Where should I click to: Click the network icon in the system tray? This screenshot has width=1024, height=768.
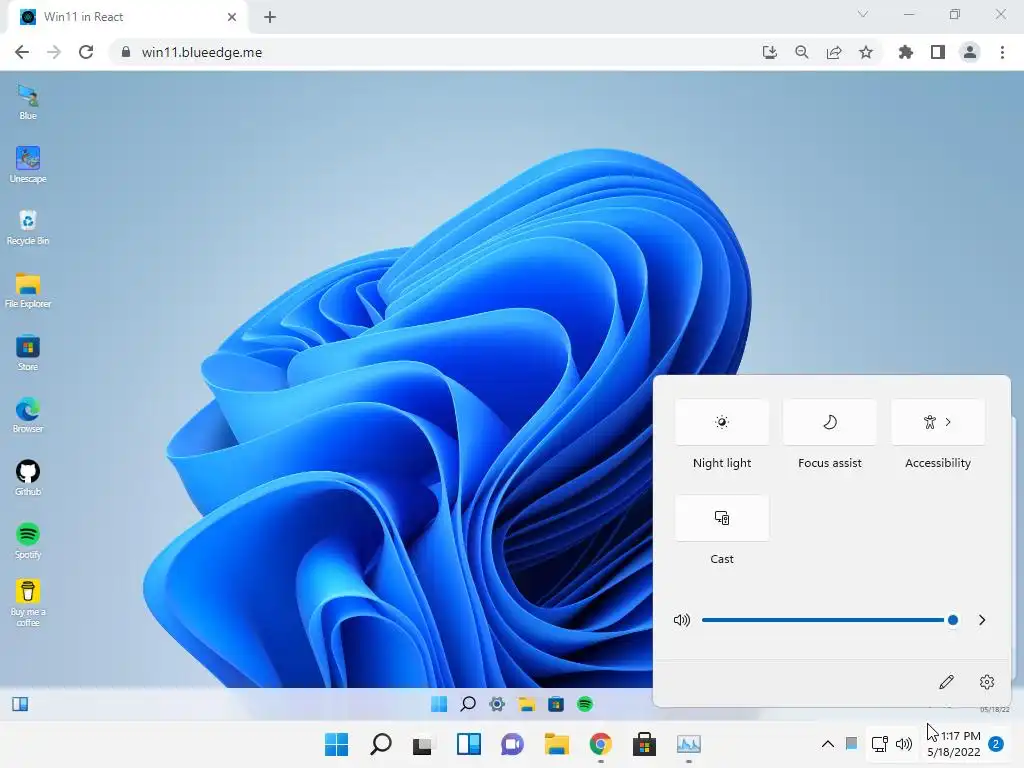pyautogui.click(x=880, y=744)
